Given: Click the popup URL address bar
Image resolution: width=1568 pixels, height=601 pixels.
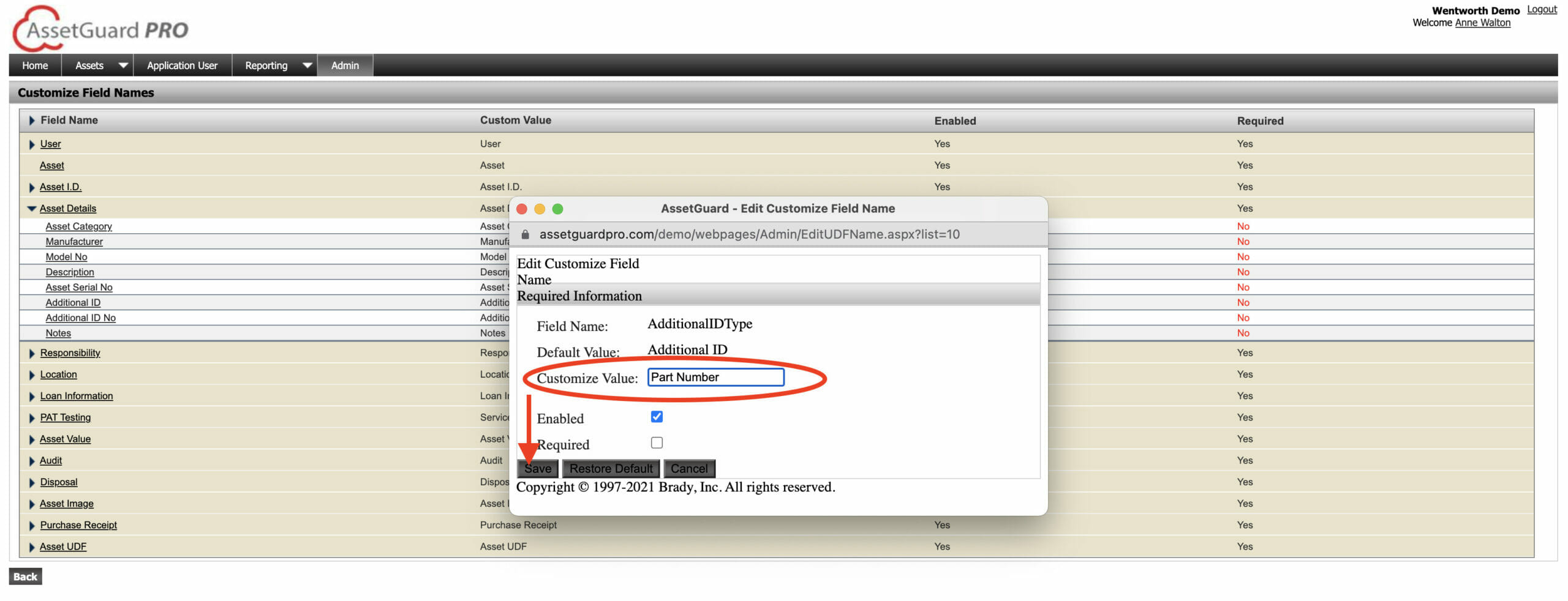Looking at the screenshot, I should (749, 234).
